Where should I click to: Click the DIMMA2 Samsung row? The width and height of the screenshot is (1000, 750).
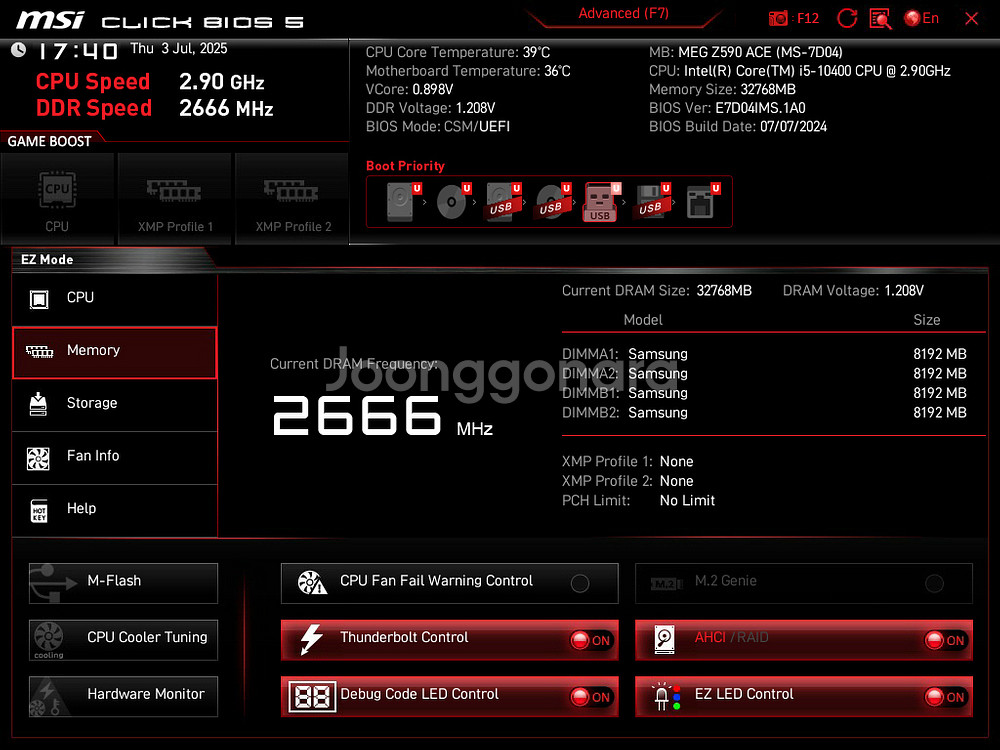pyautogui.click(x=764, y=374)
